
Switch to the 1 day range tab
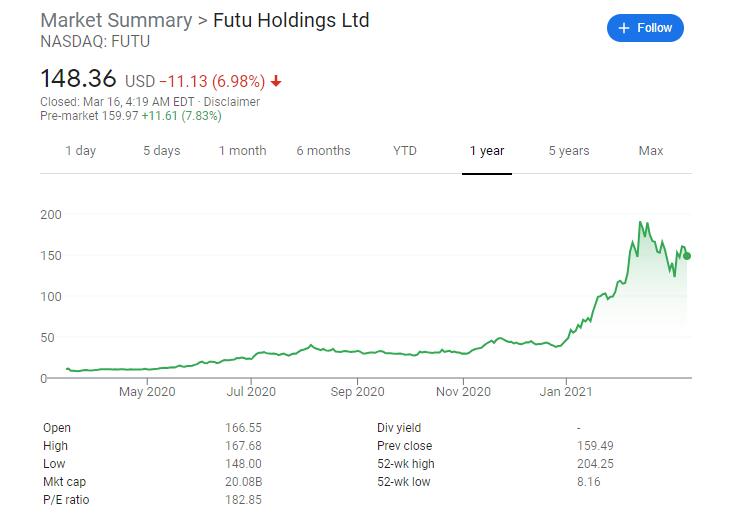point(81,151)
